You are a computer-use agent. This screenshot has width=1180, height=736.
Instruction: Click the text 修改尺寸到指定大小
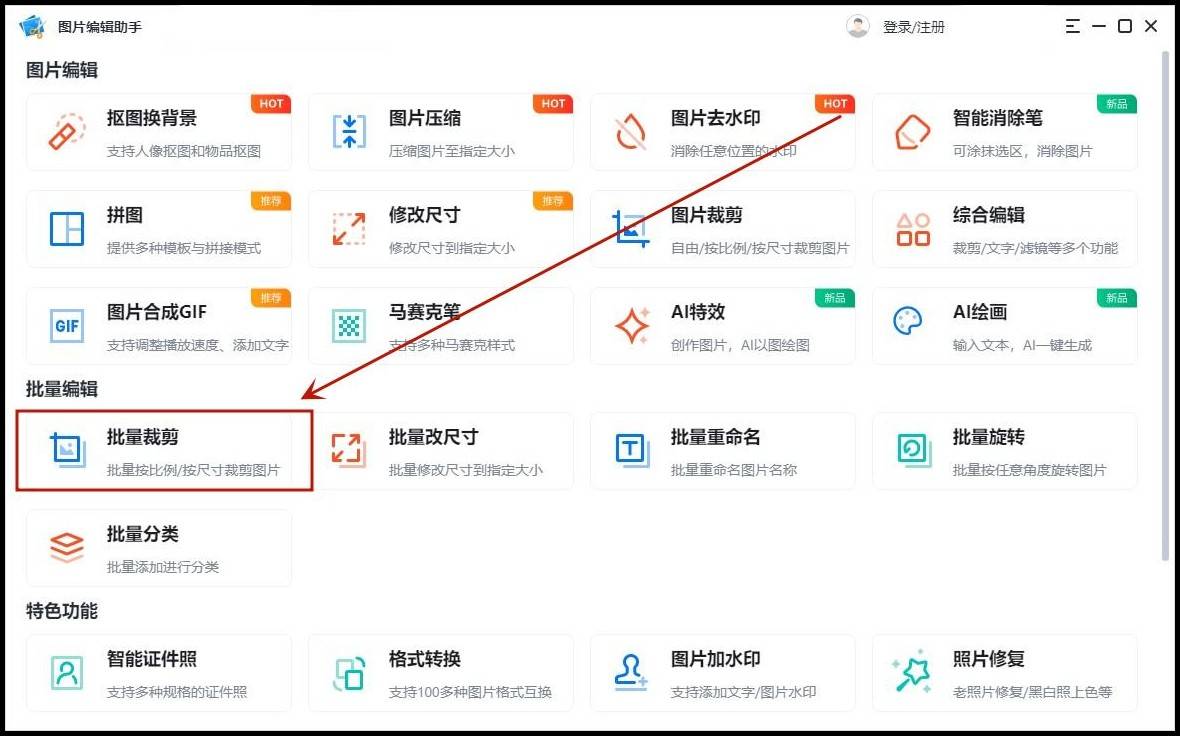[452, 248]
